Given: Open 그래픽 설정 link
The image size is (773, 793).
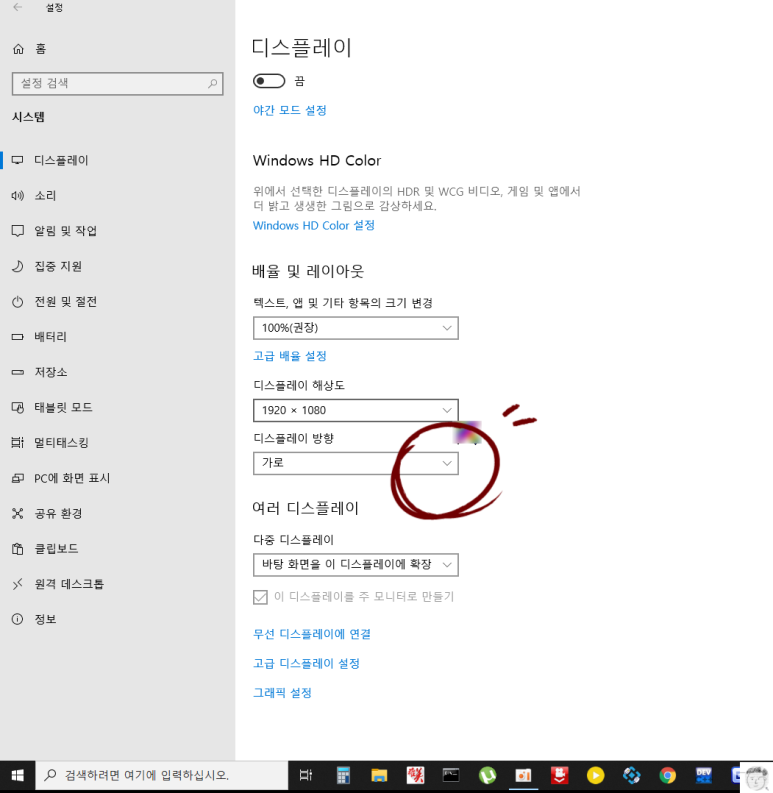Looking at the screenshot, I should tap(282, 693).
